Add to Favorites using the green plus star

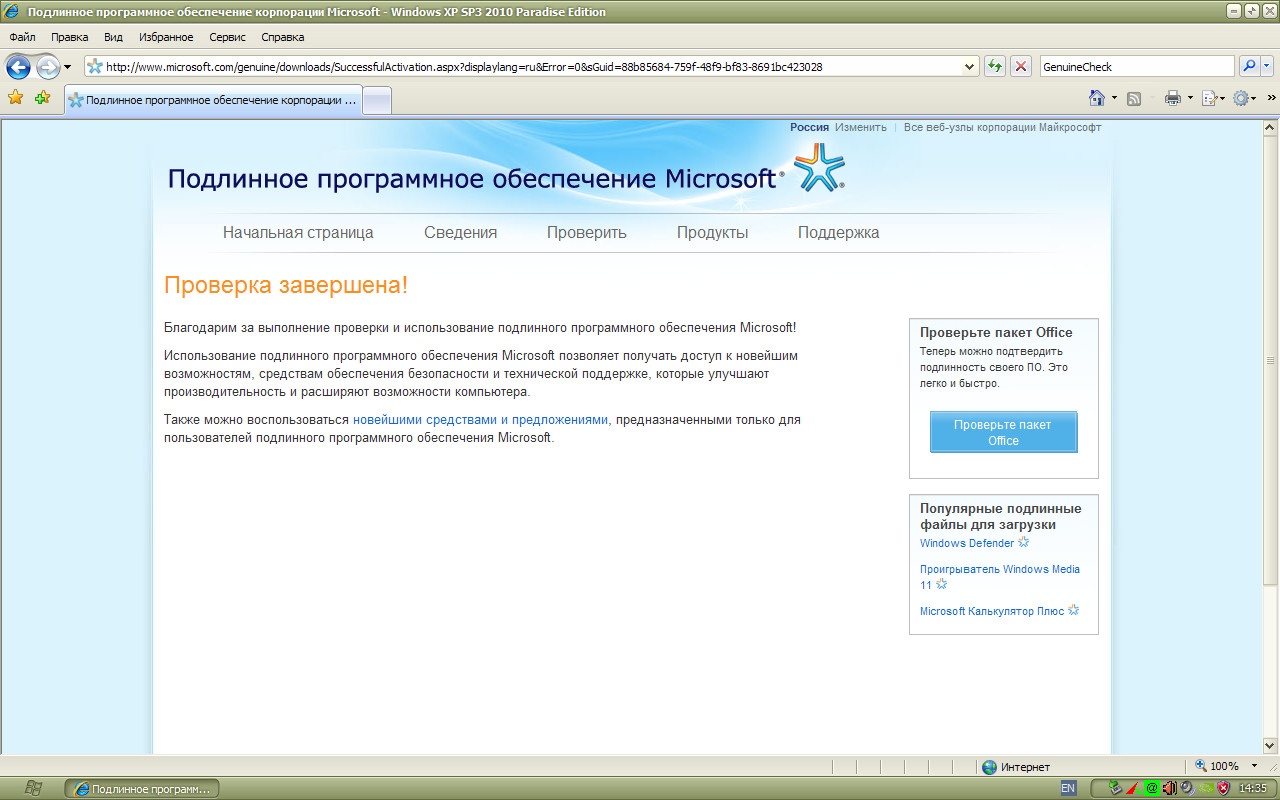coord(42,98)
